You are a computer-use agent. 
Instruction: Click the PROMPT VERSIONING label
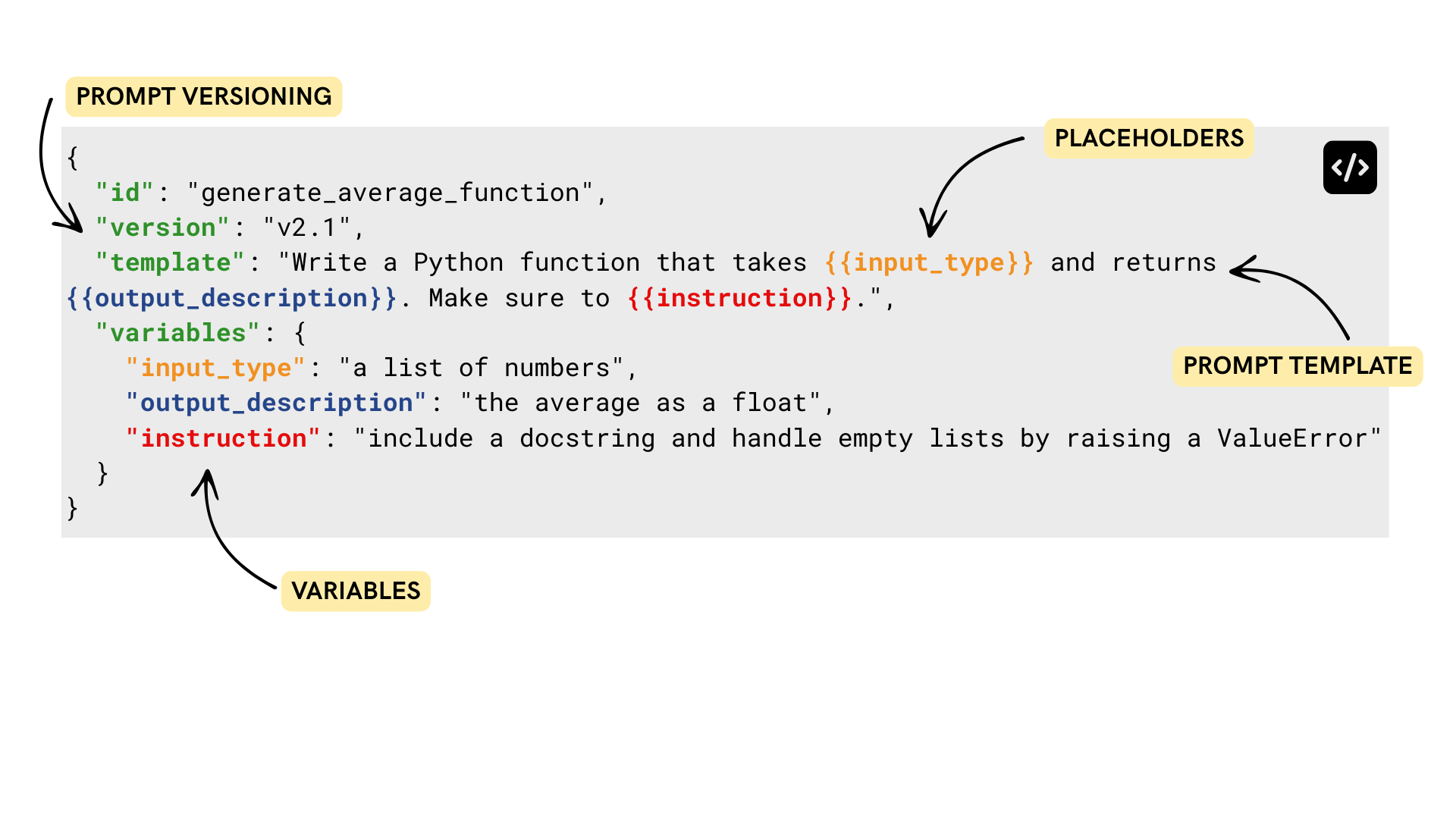[x=203, y=97]
